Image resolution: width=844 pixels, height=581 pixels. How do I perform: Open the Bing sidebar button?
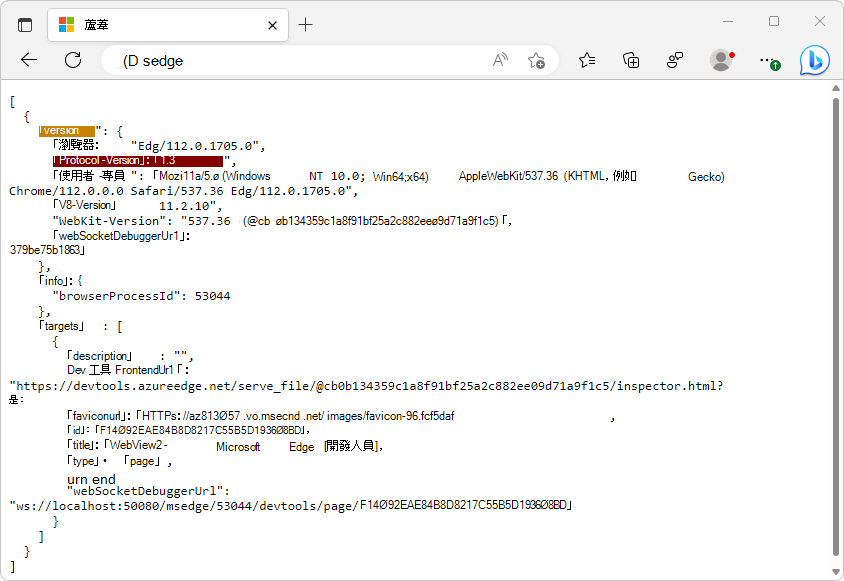(x=814, y=60)
